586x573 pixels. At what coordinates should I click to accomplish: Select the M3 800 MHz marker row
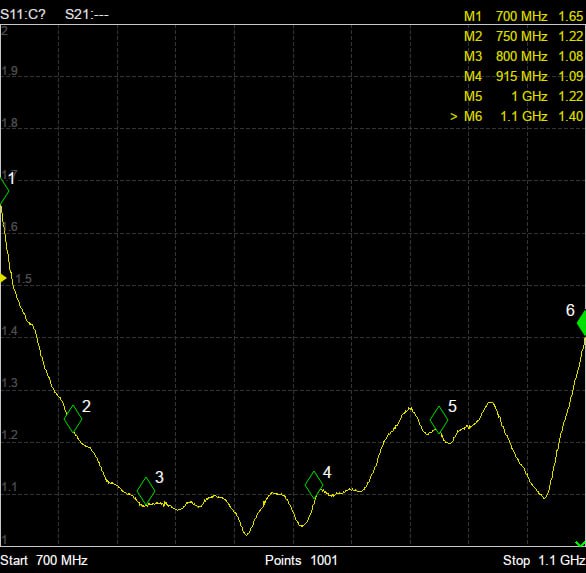pyautogui.click(x=523, y=56)
